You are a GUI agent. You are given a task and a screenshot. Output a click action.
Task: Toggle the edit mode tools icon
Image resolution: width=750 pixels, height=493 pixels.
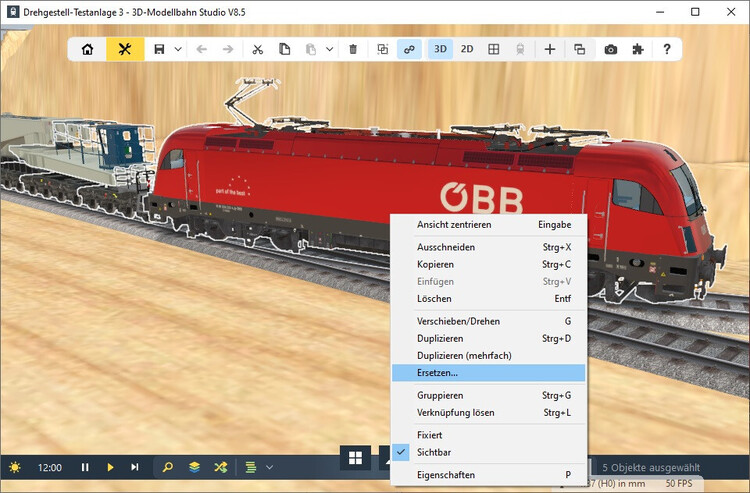click(x=125, y=49)
